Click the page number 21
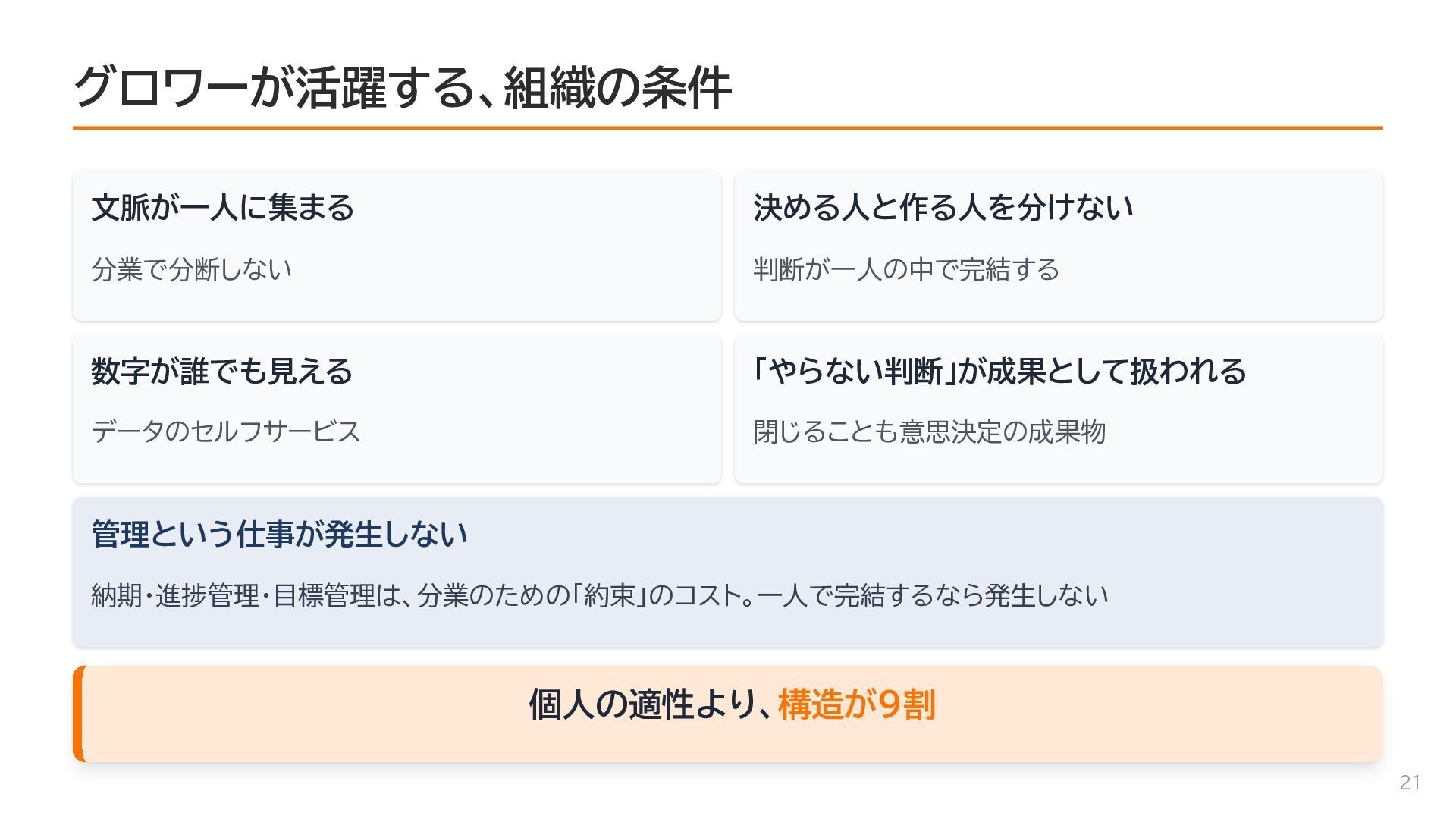This screenshot has height=819, width=1456. point(1410,783)
